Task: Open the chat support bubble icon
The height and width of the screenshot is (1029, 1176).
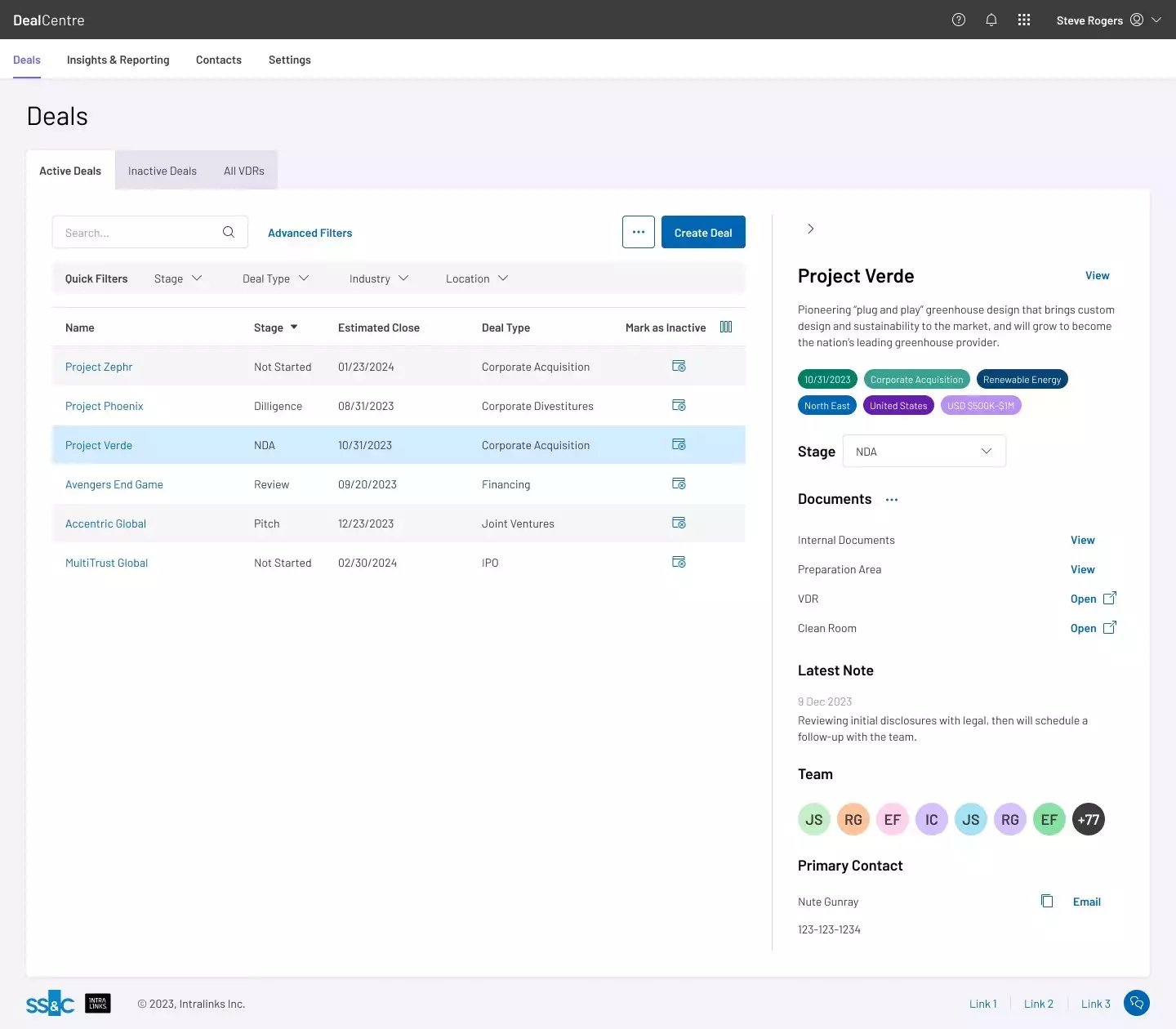Action: click(1136, 1003)
